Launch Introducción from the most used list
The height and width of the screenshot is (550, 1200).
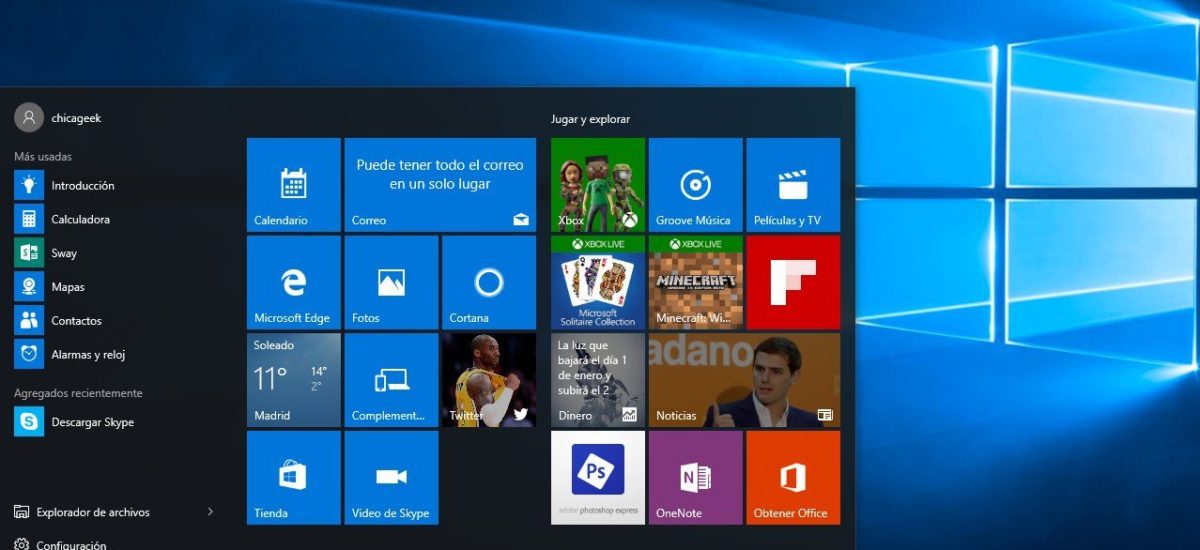coord(115,185)
